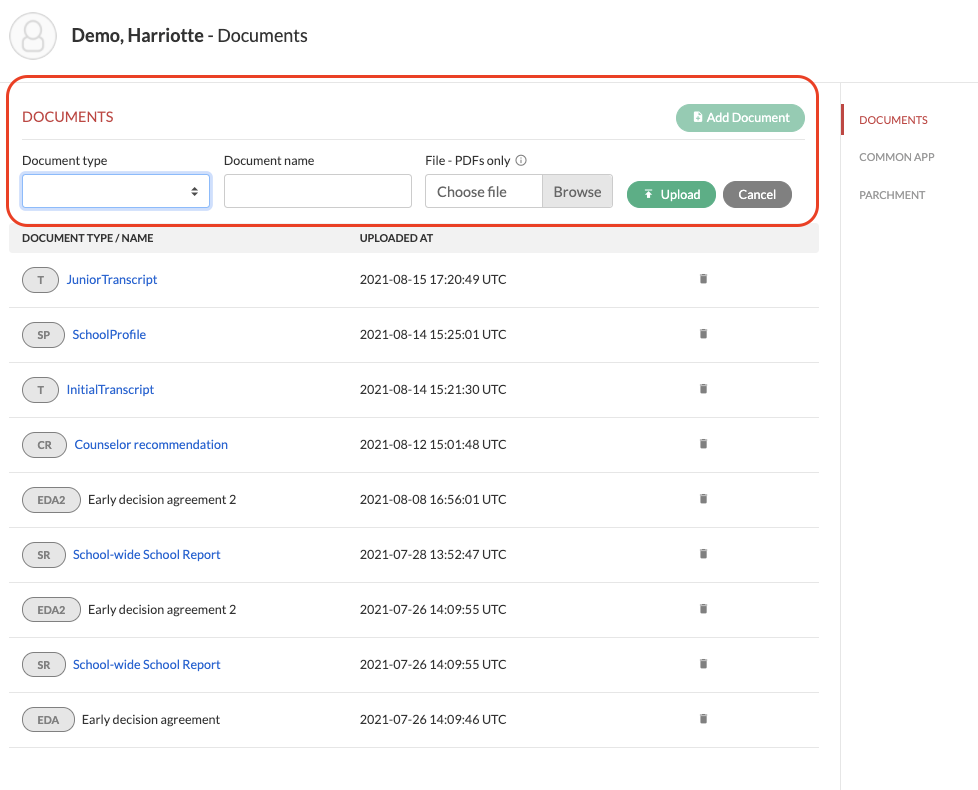Click timestamp 2021-07-26 14:09:46 UTC

click(x=433, y=720)
